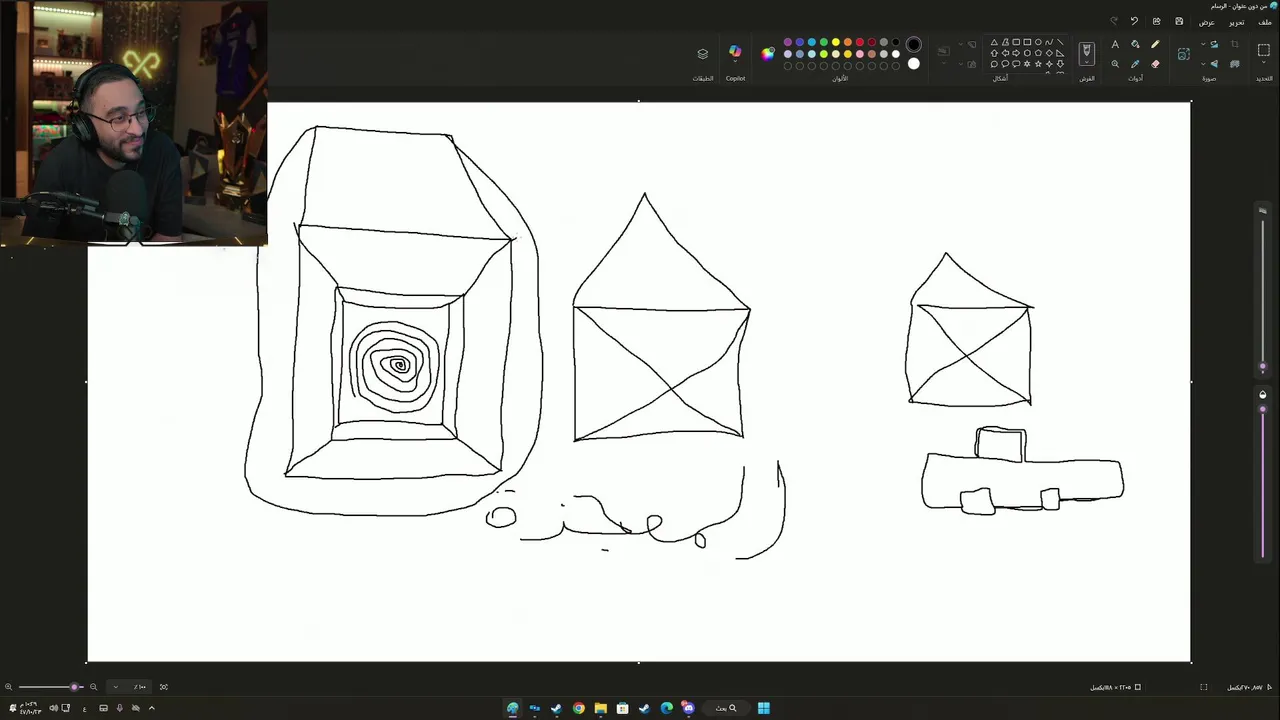Click the Crop image icon
The image size is (1280, 720).
coord(1235,44)
